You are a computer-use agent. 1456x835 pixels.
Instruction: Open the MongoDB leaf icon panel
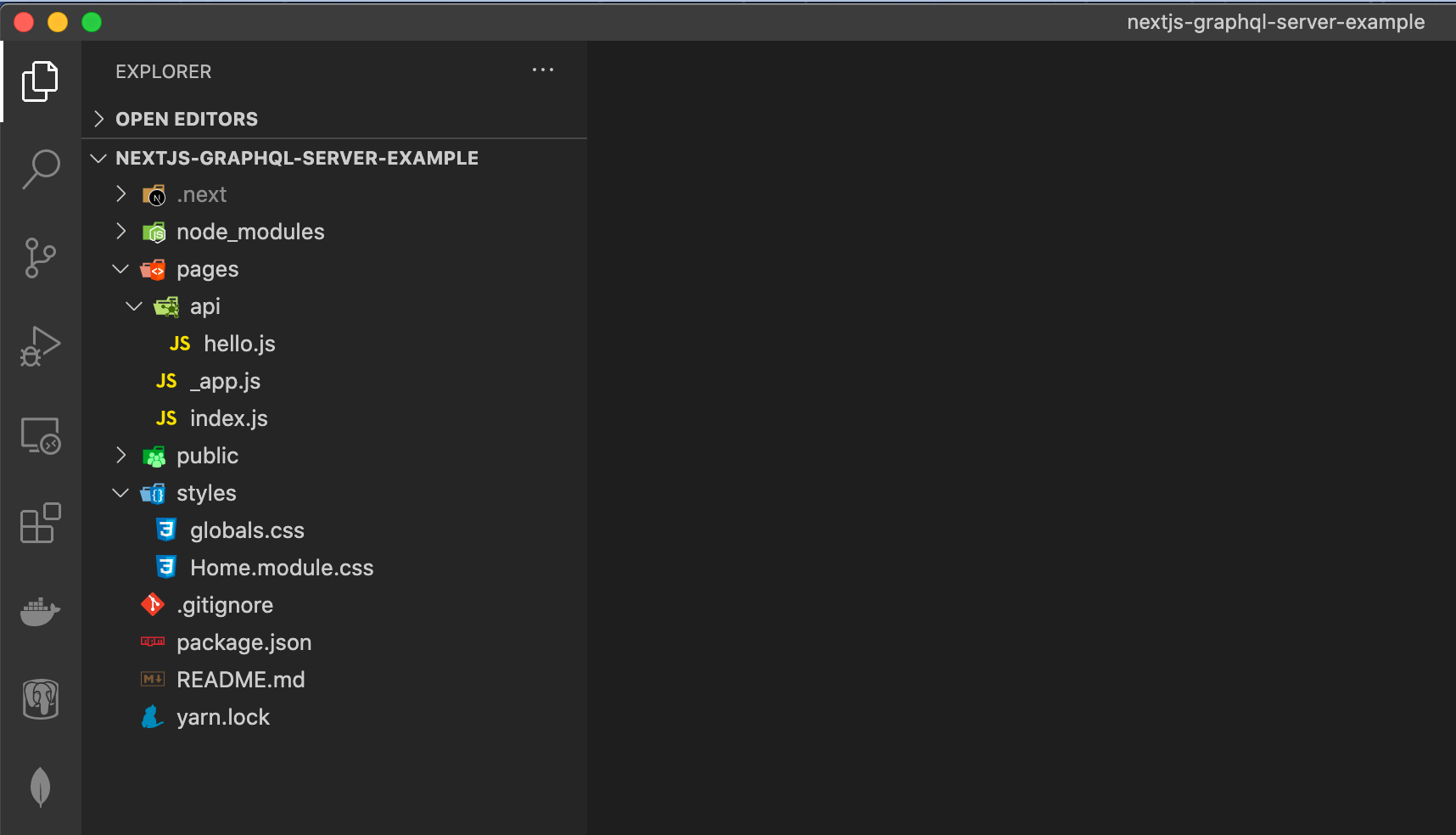point(40,787)
